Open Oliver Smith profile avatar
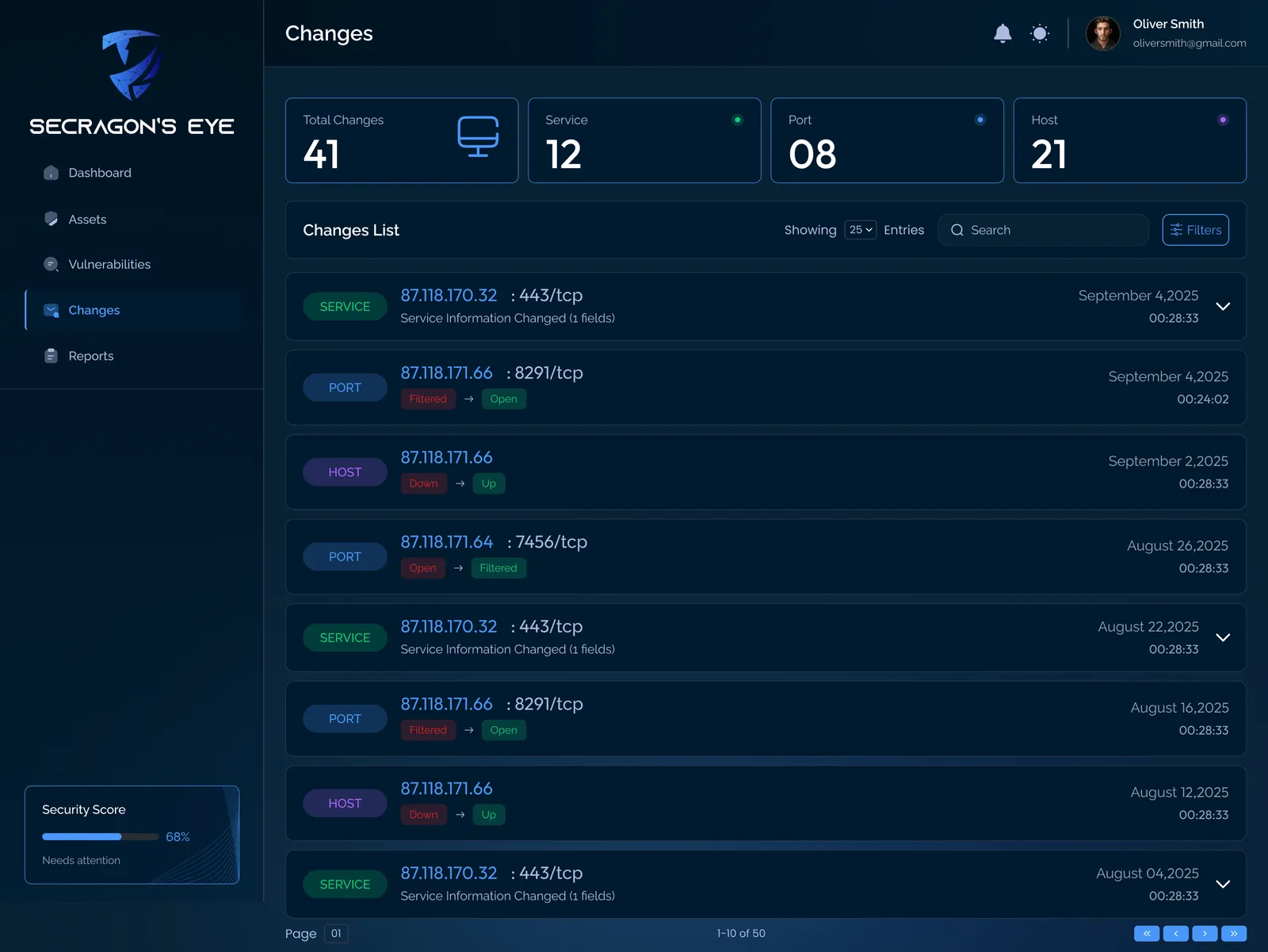The width and height of the screenshot is (1268, 952). [1102, 33]
